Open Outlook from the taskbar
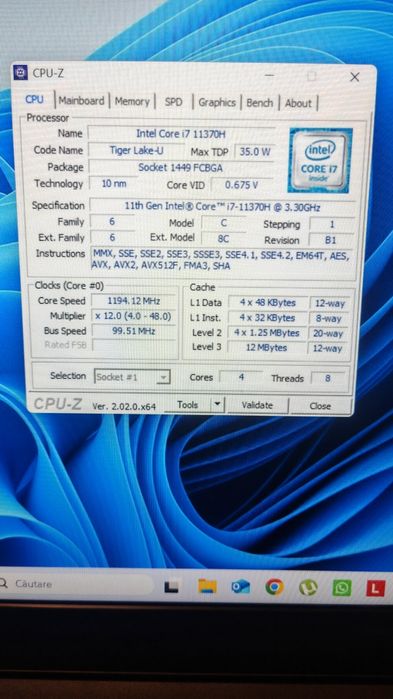Screen dimensions: 393x699 (x=241, y=586)
